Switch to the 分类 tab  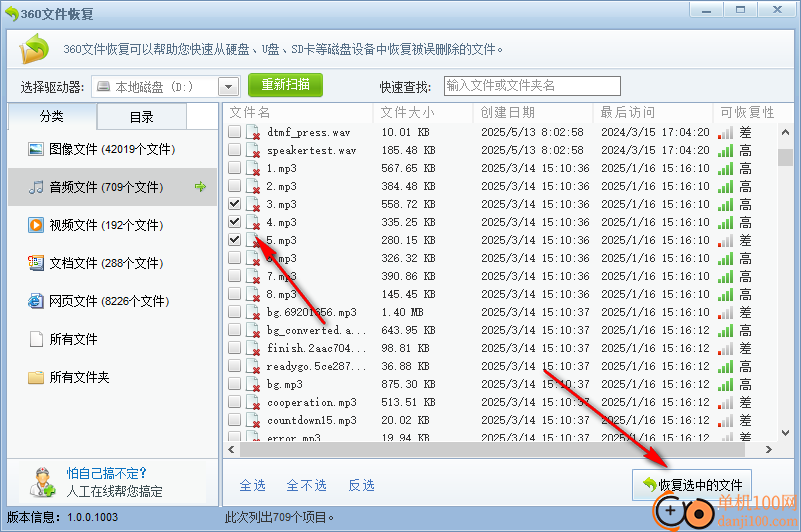(x=52, y=117)
